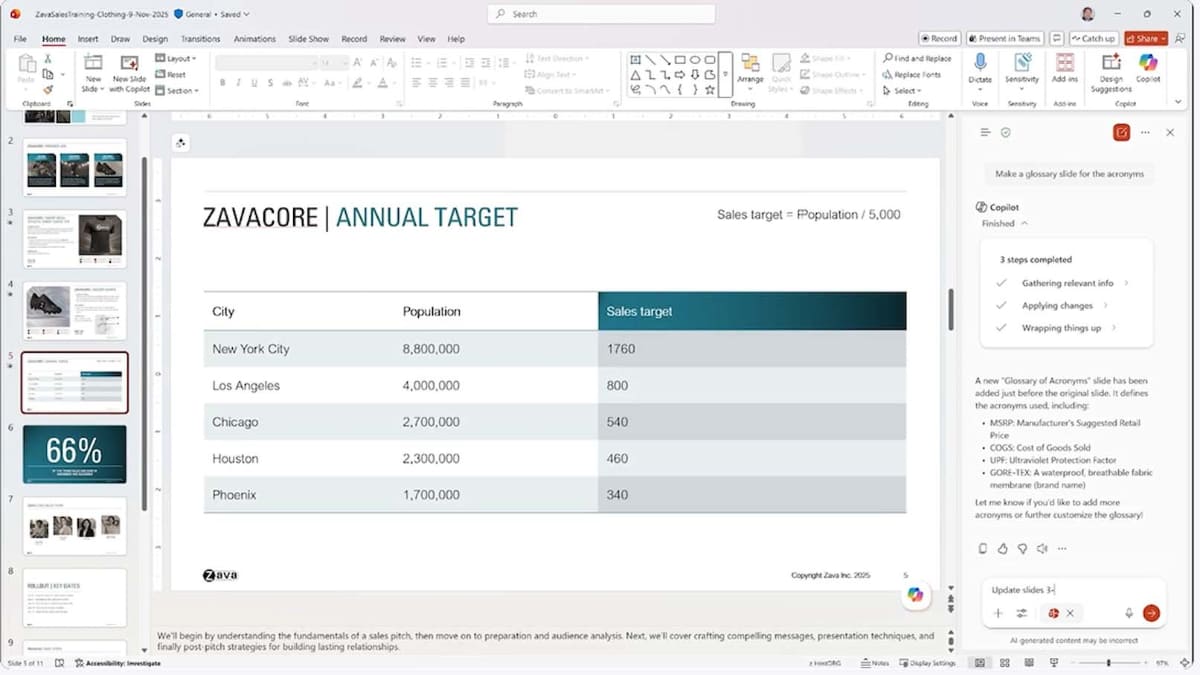Toggle Italic formatting
Viewport: 1200px width, 675px height.
[240, 83]
